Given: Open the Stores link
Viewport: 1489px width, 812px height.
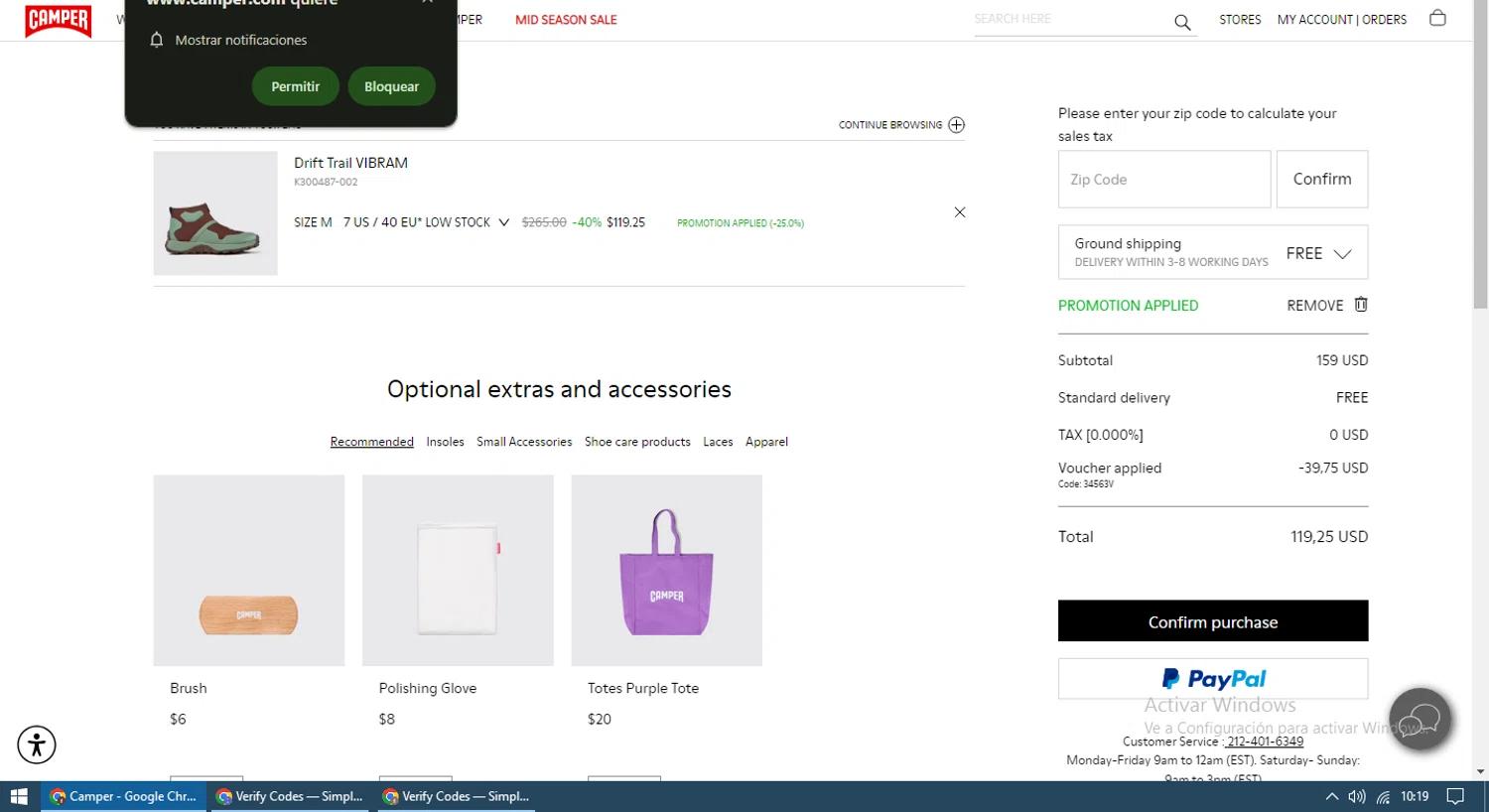Looking at the screenshot, I should pyautogui.click(x=1240, y=19).
